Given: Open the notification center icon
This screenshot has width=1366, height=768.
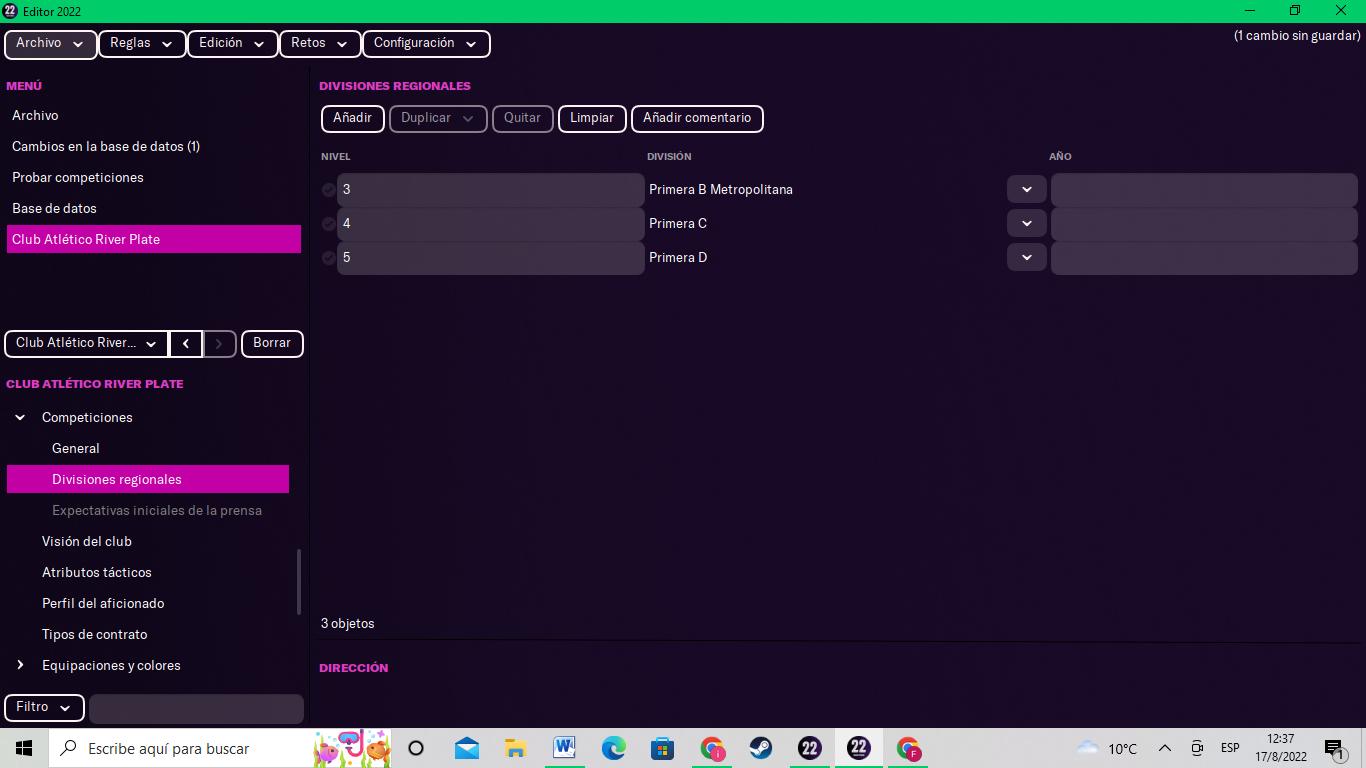Looking at the screenshot, I should click(x=1334, y=748).
